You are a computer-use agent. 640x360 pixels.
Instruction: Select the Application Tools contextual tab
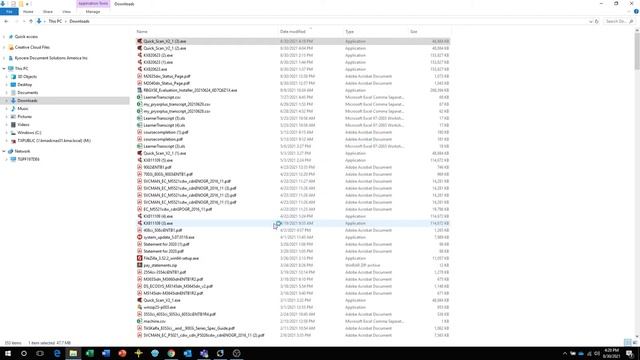point(93,4)
